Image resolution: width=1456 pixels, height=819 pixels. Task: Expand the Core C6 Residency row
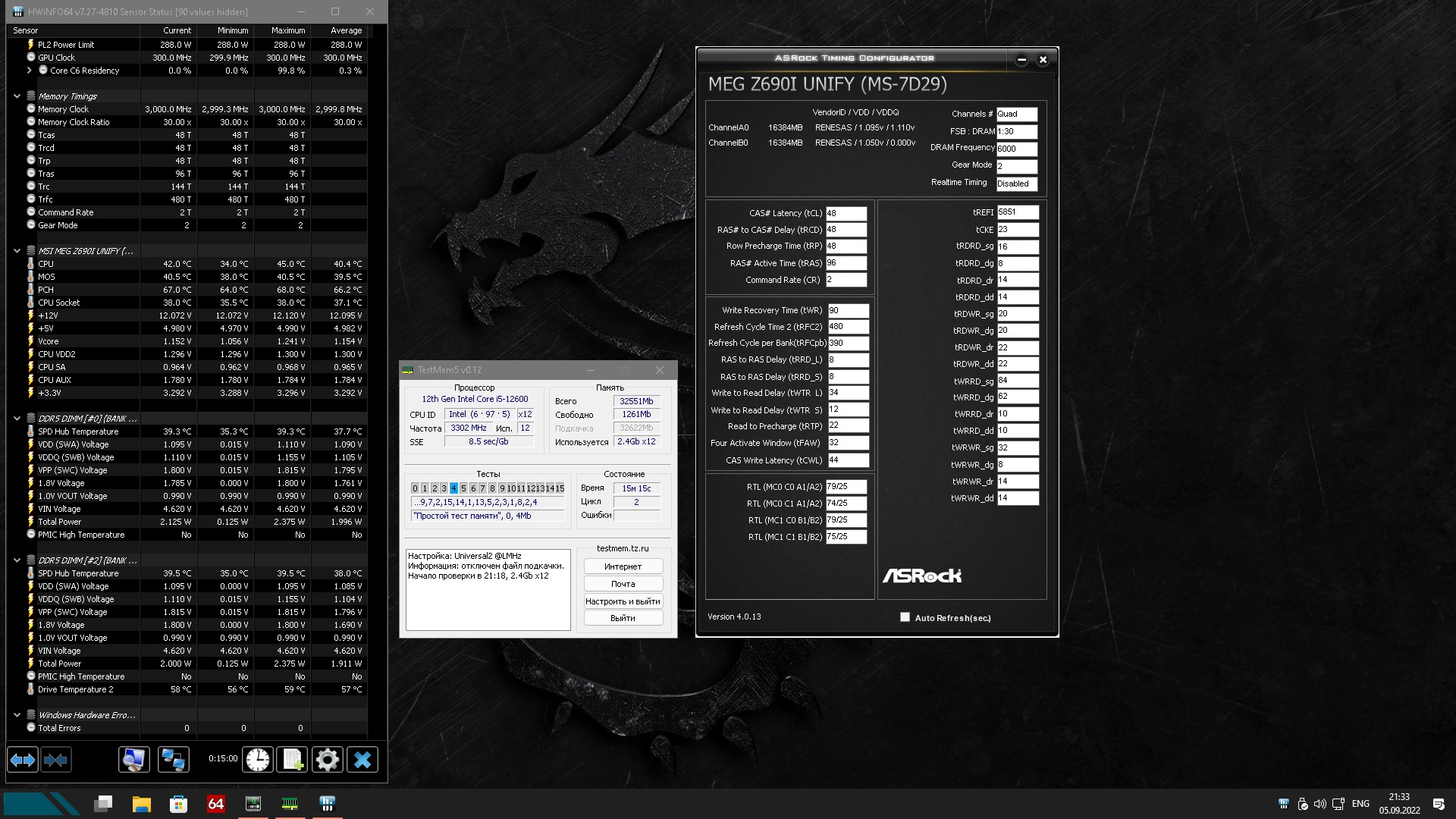(30, 71)
